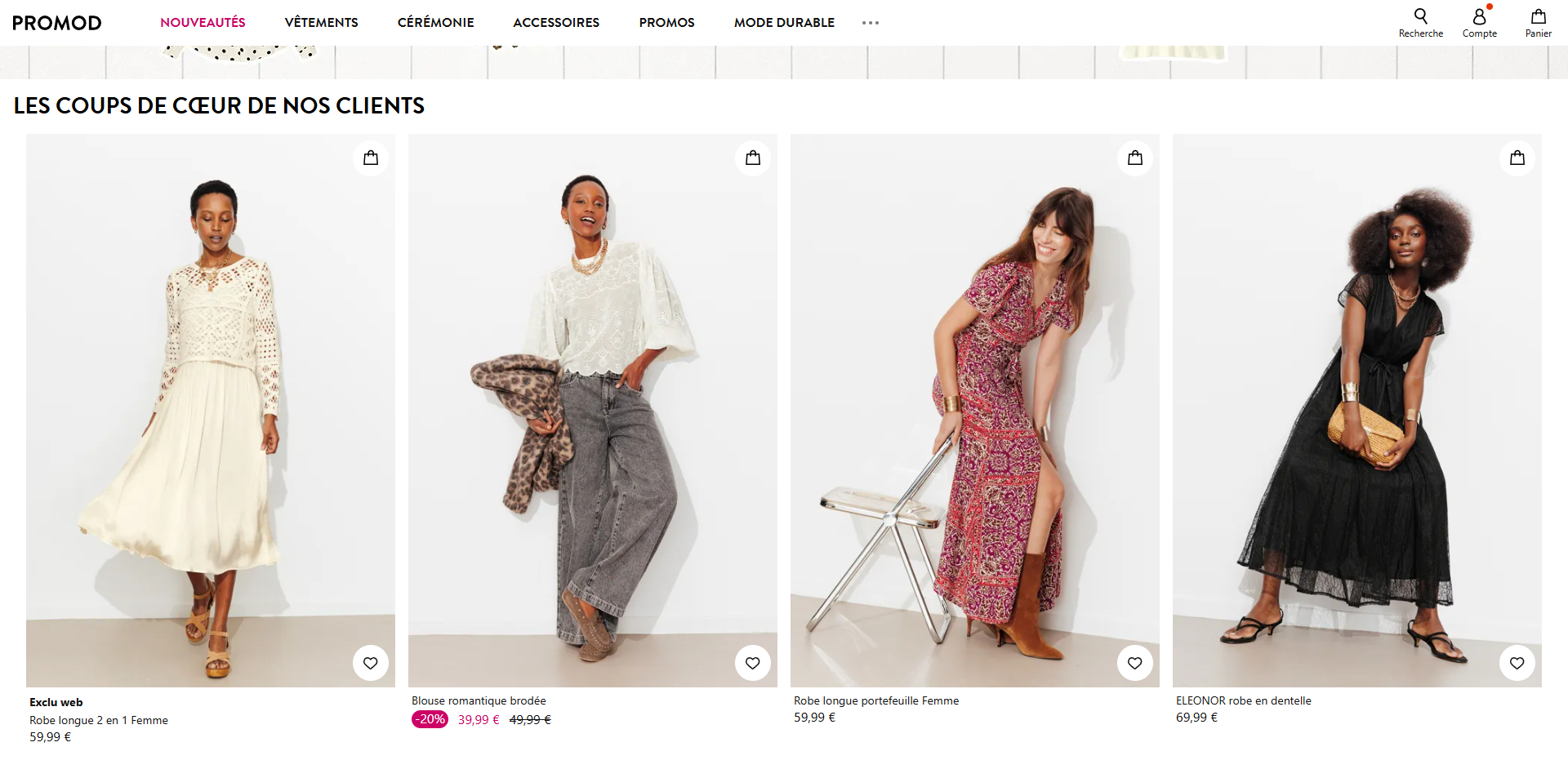Add Robe longue 2 en 1 to bag
This screenshot has width=1568, height=778.
point(371,158)
